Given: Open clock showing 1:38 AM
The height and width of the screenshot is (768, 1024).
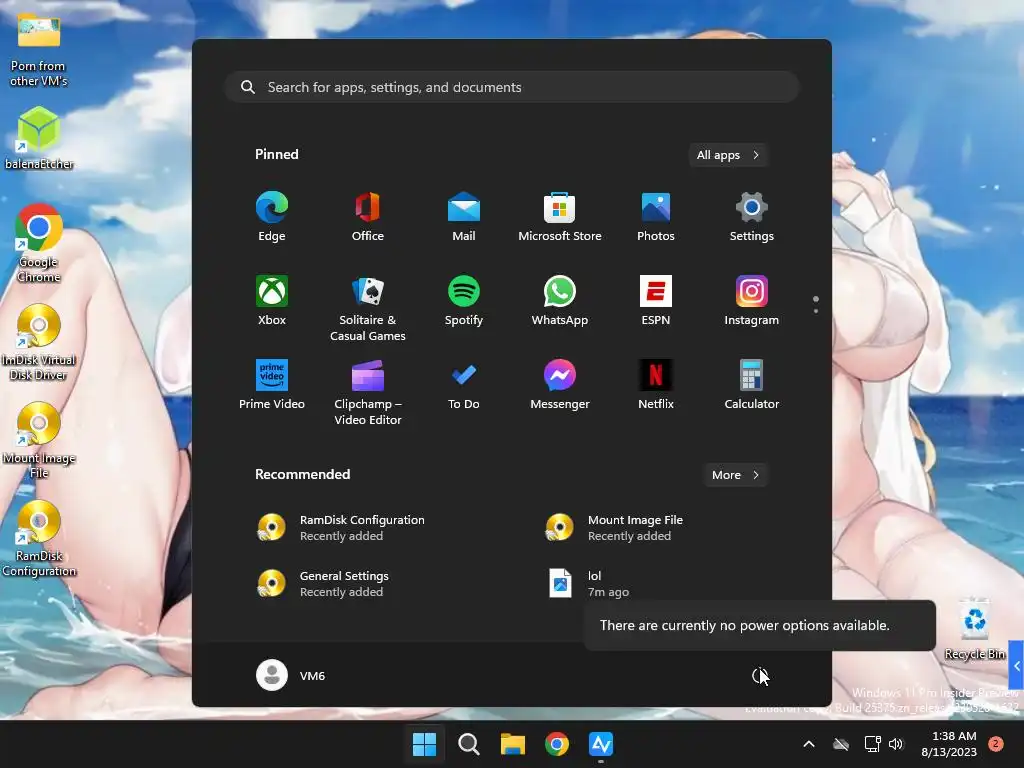Looking at the screenshot, I should 949,744.
